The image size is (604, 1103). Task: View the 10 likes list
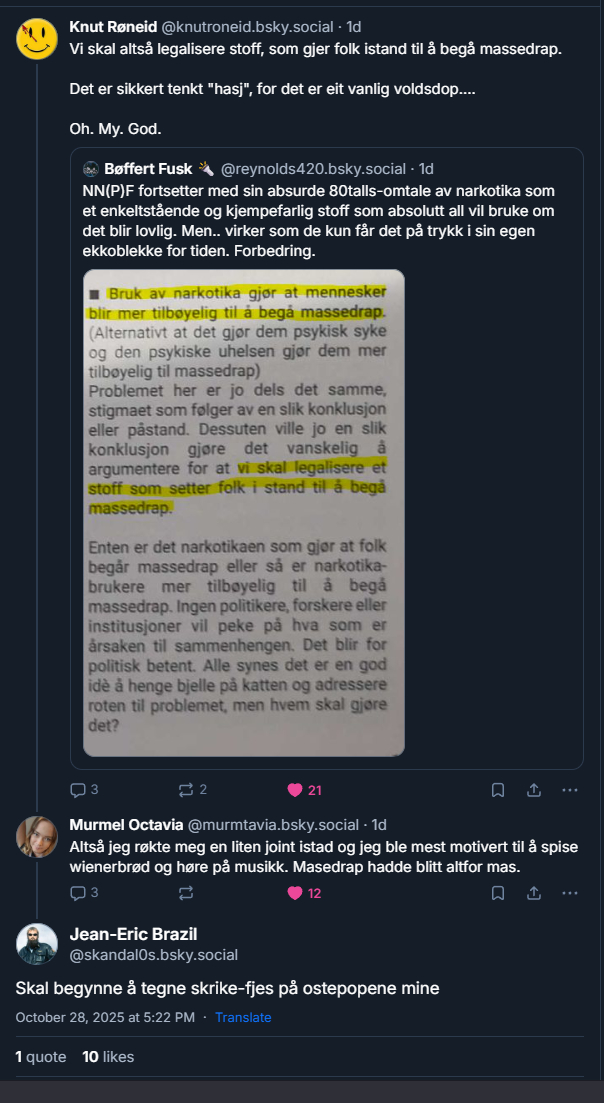tap(108, 1057)
